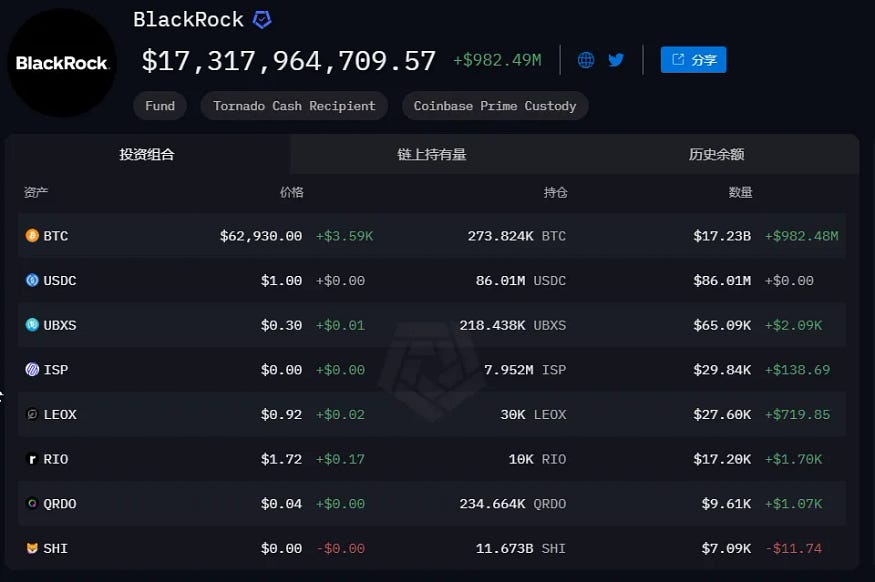875x582 pixels.
Task: Click the $9.61K QRDO value
Action: (726, 504)
